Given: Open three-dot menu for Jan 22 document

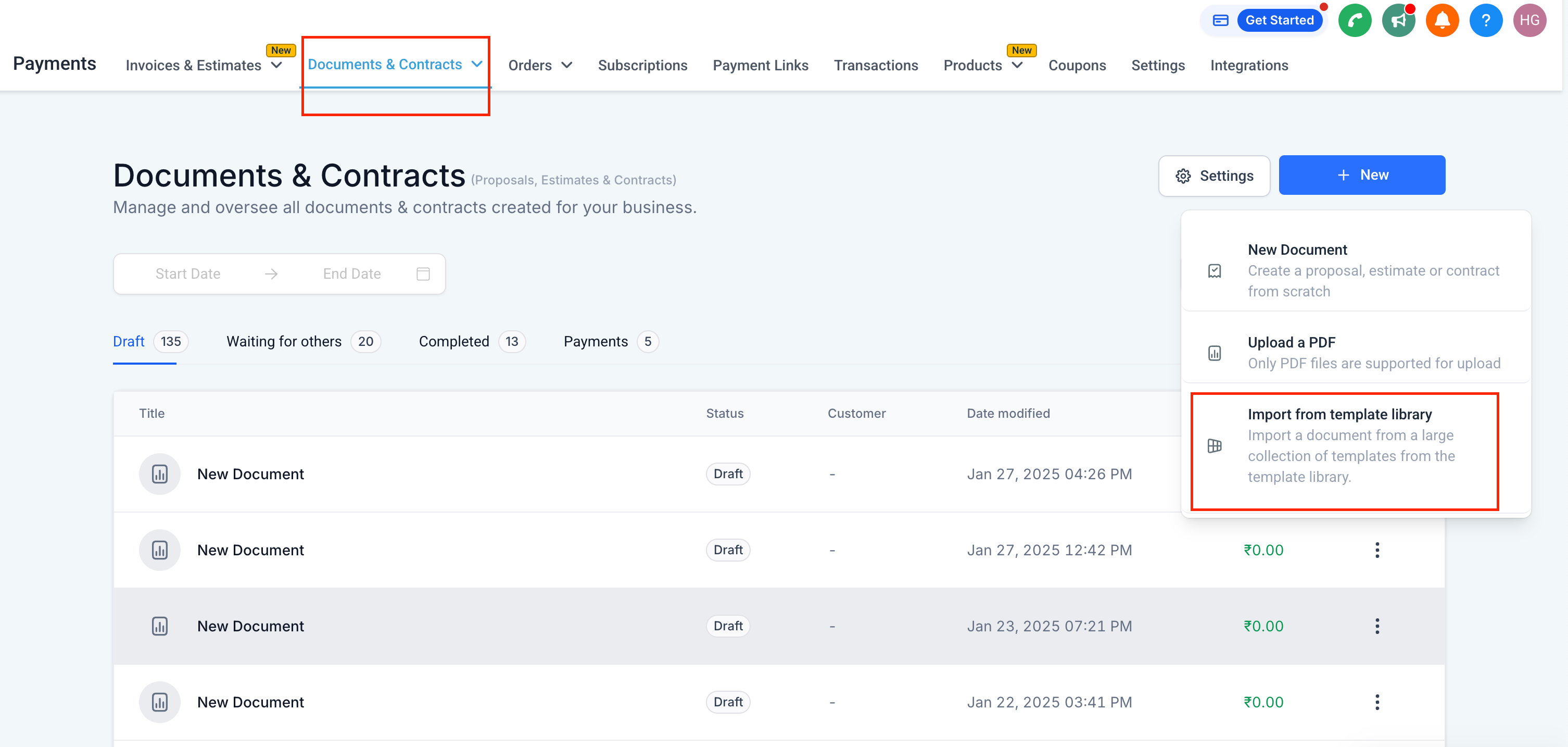Looking at the screenshot, I should pyautogui.click(x=1377, y=702).
